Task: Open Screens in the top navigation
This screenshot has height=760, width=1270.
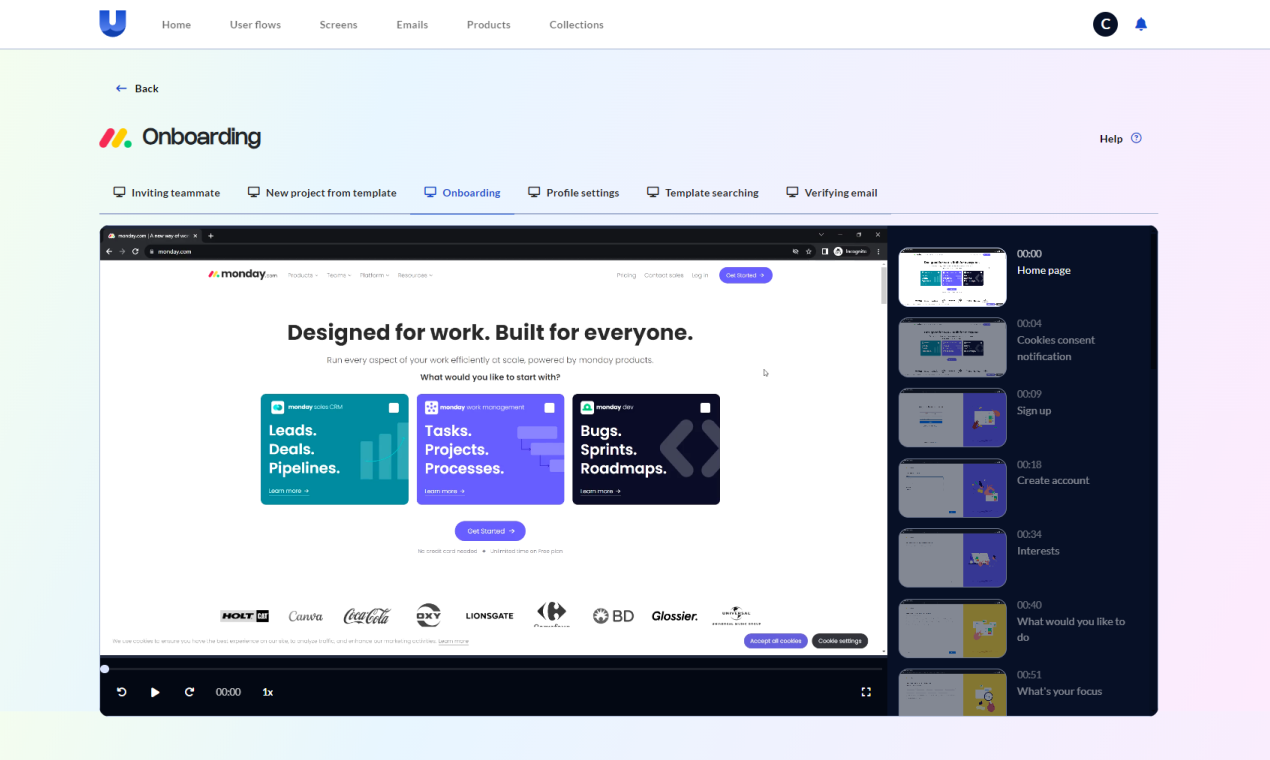Action: (x=338, y=25)
